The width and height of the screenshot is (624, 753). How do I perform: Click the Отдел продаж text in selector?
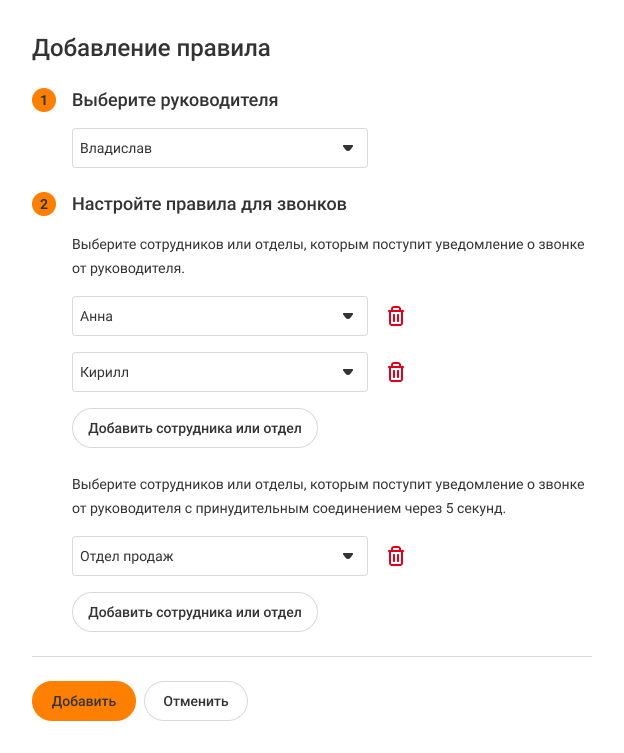pos(126,556)
